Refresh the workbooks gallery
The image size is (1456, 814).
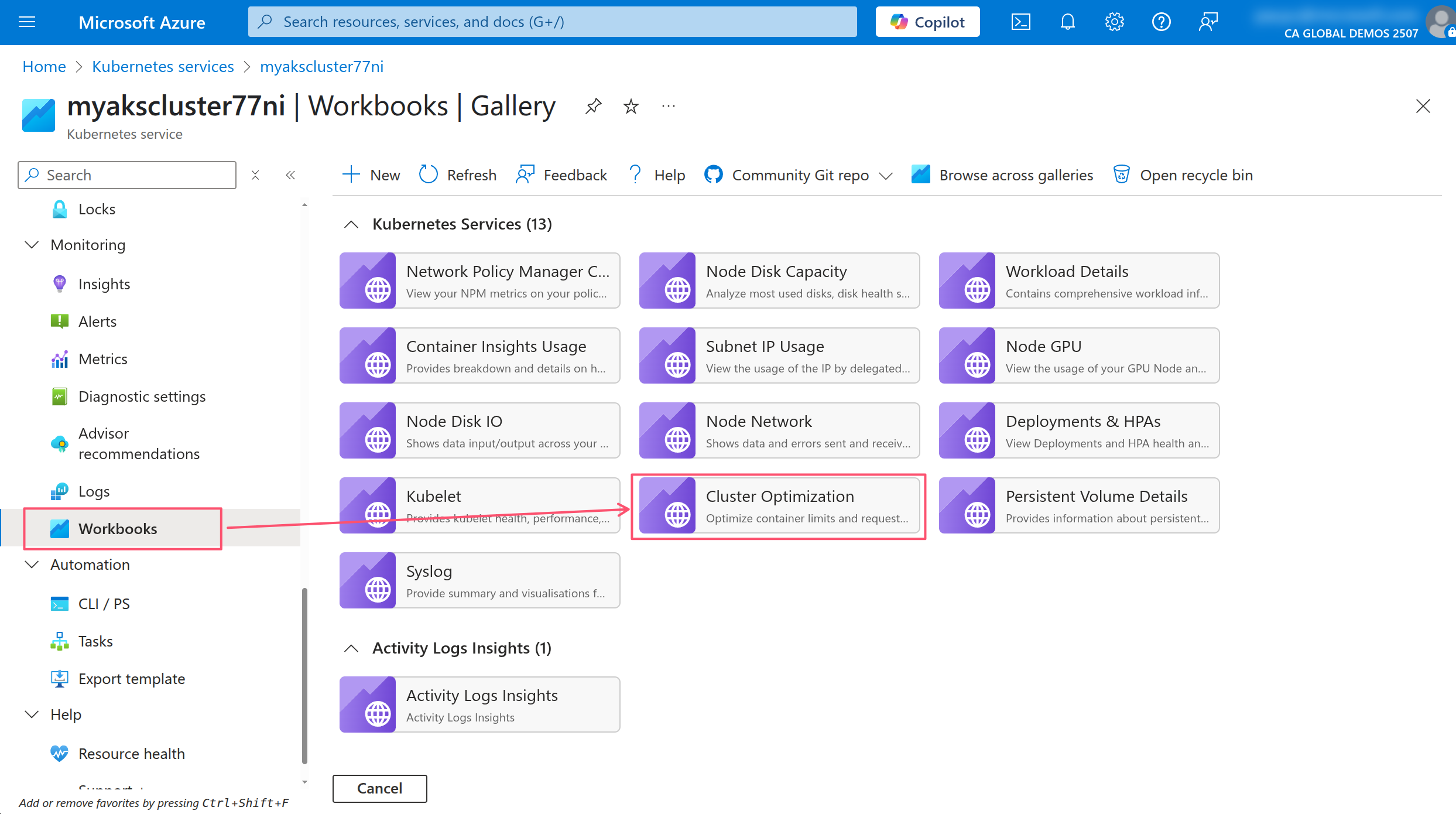458,175
